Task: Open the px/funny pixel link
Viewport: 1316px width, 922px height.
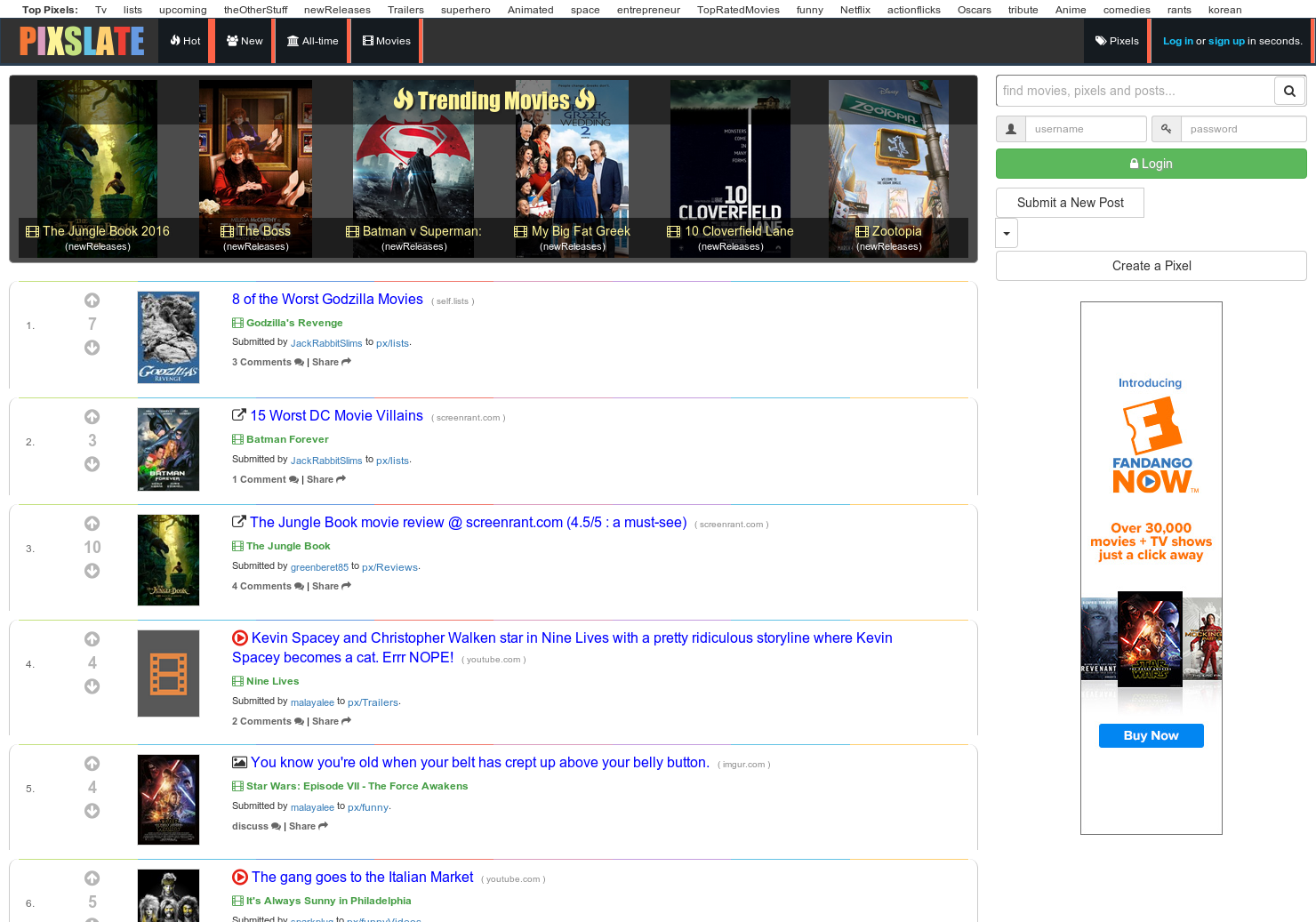Action: click(368, 807)
